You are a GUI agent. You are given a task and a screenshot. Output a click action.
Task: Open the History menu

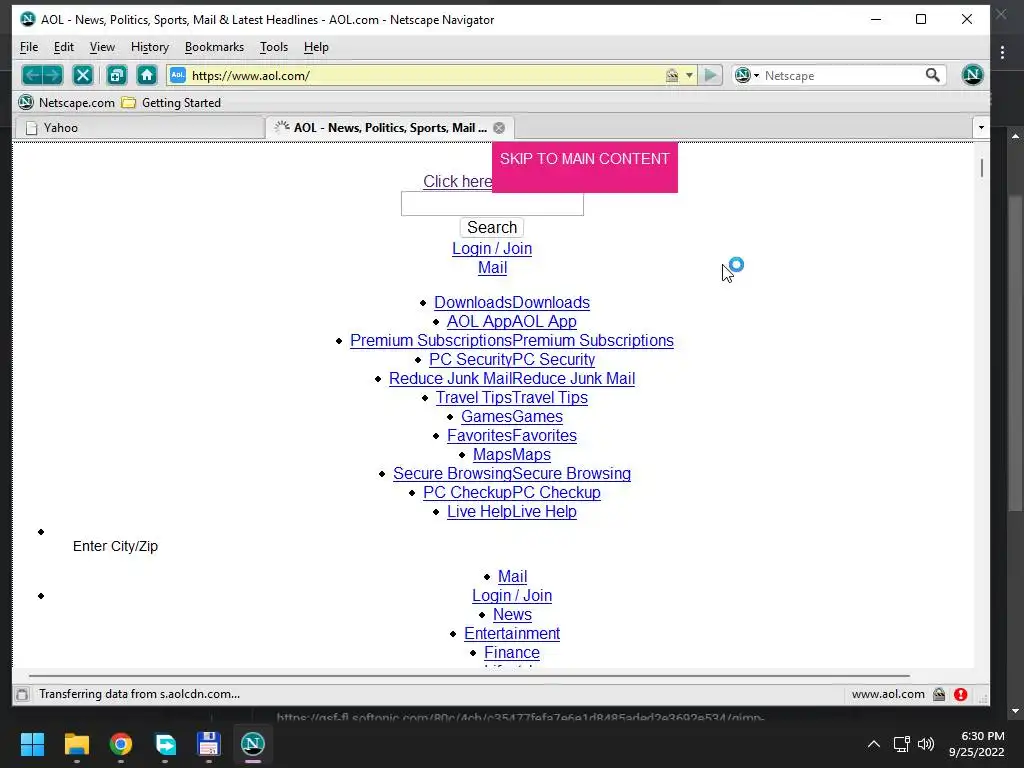(150, 47)
